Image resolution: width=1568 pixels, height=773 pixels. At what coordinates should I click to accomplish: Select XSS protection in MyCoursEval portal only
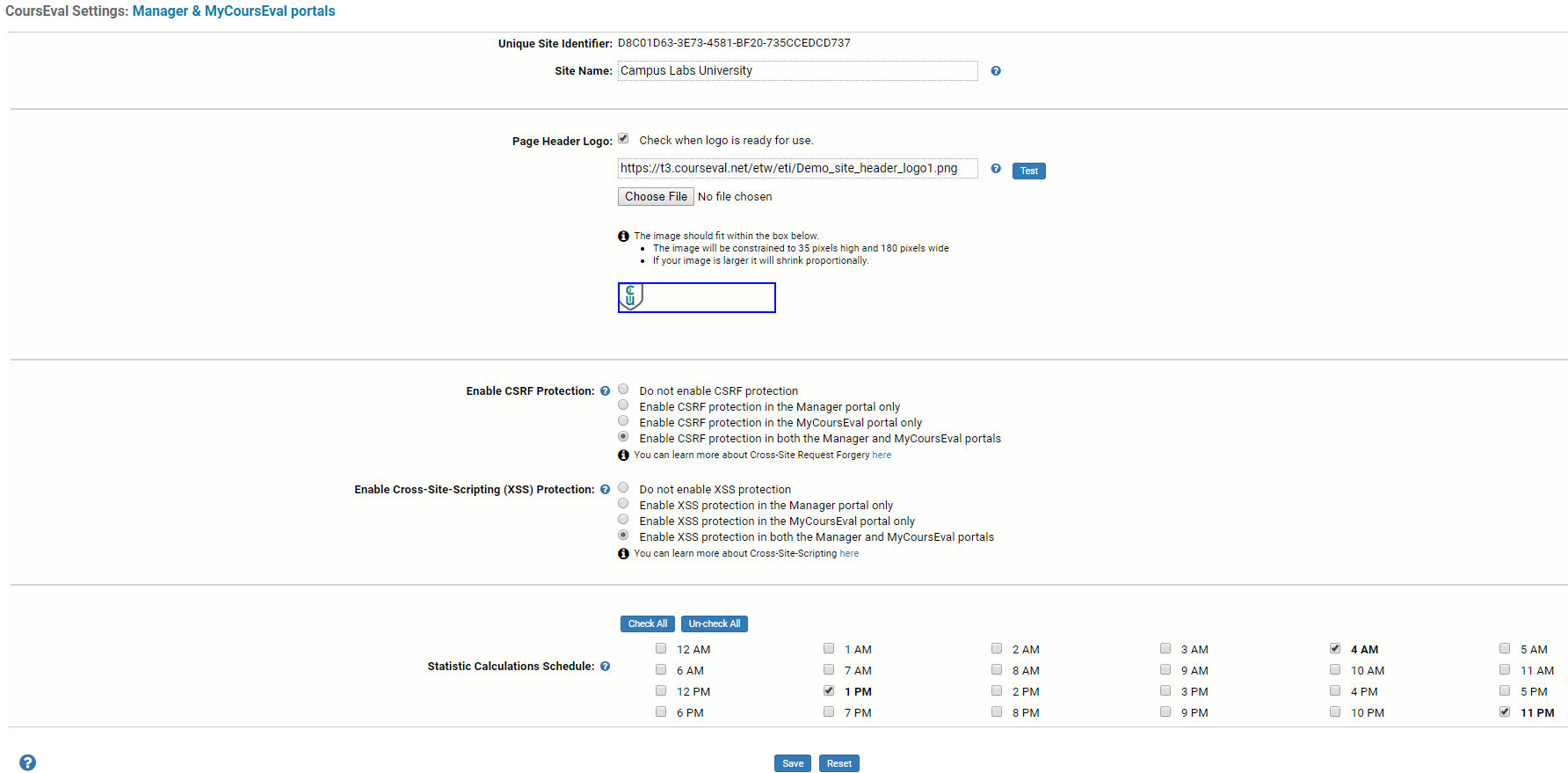(623, 520)
